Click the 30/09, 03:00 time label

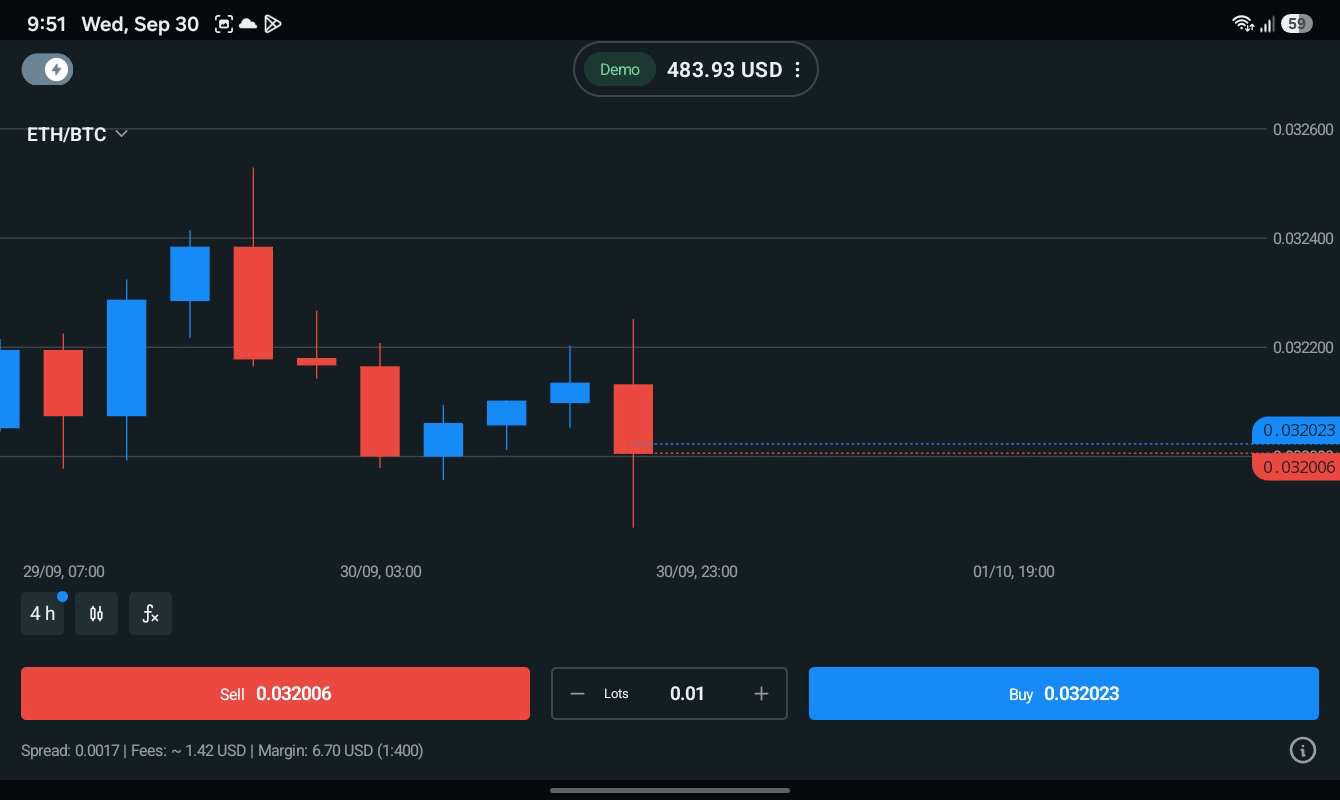pyautogui.click(x=381, y=572)
